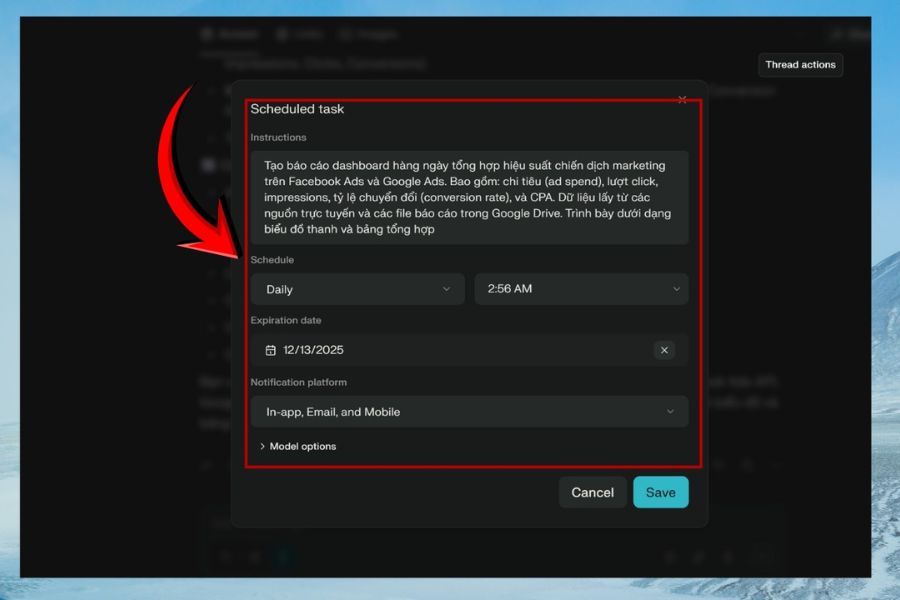Save the scheduled task

(x=660, y=492)
